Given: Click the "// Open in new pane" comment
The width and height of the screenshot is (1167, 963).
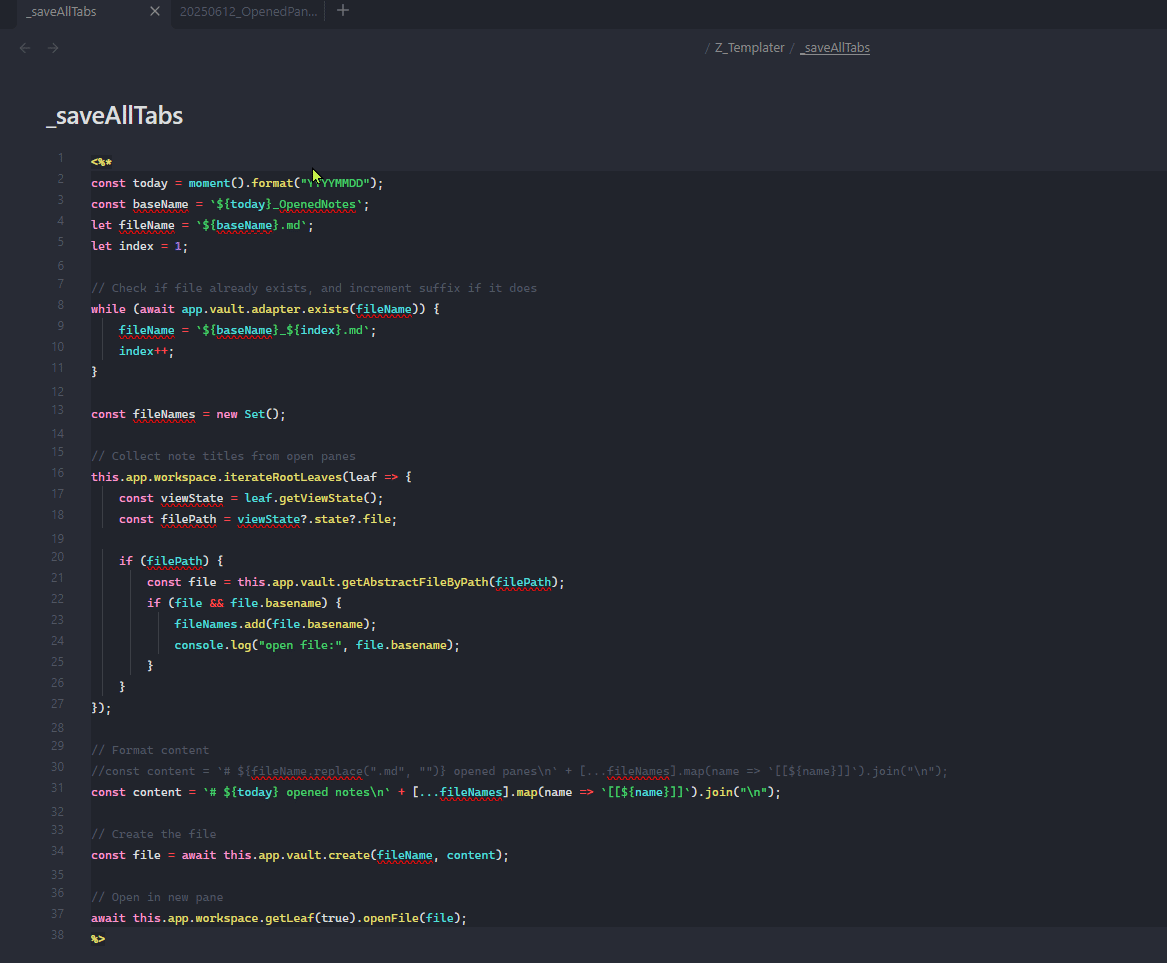Looking at the screenshot, I should pos(157,897).
